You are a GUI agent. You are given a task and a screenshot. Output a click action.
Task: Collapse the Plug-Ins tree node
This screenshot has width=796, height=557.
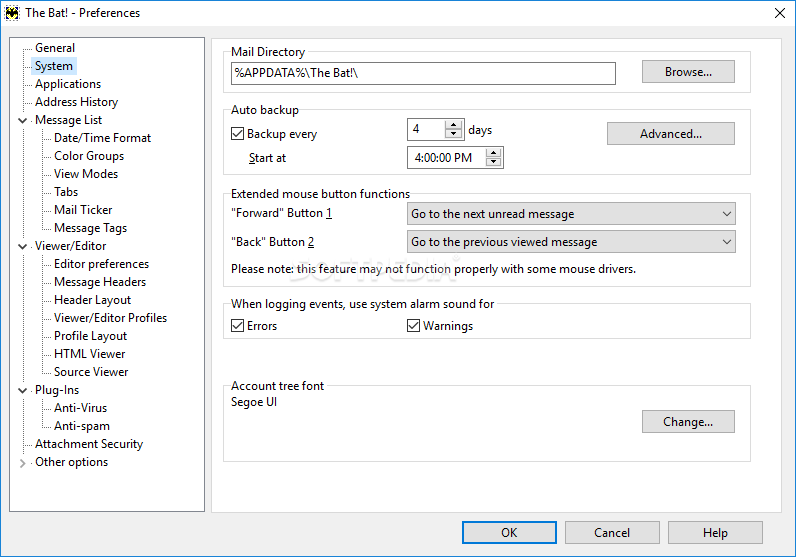click(22, 390)
